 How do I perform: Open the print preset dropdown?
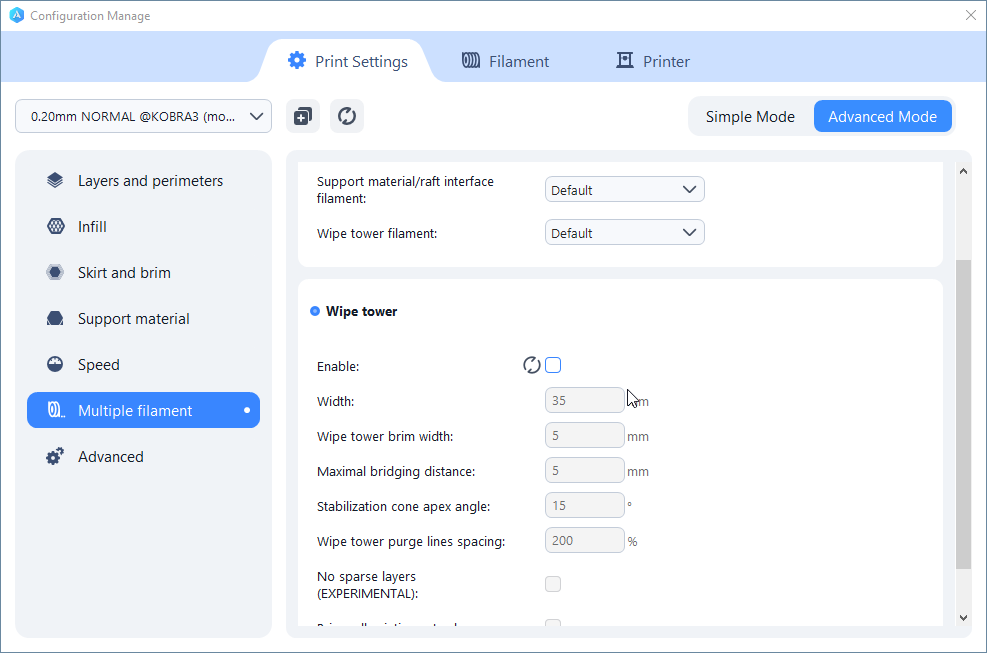pyautogui.click(x=143, y=116)
